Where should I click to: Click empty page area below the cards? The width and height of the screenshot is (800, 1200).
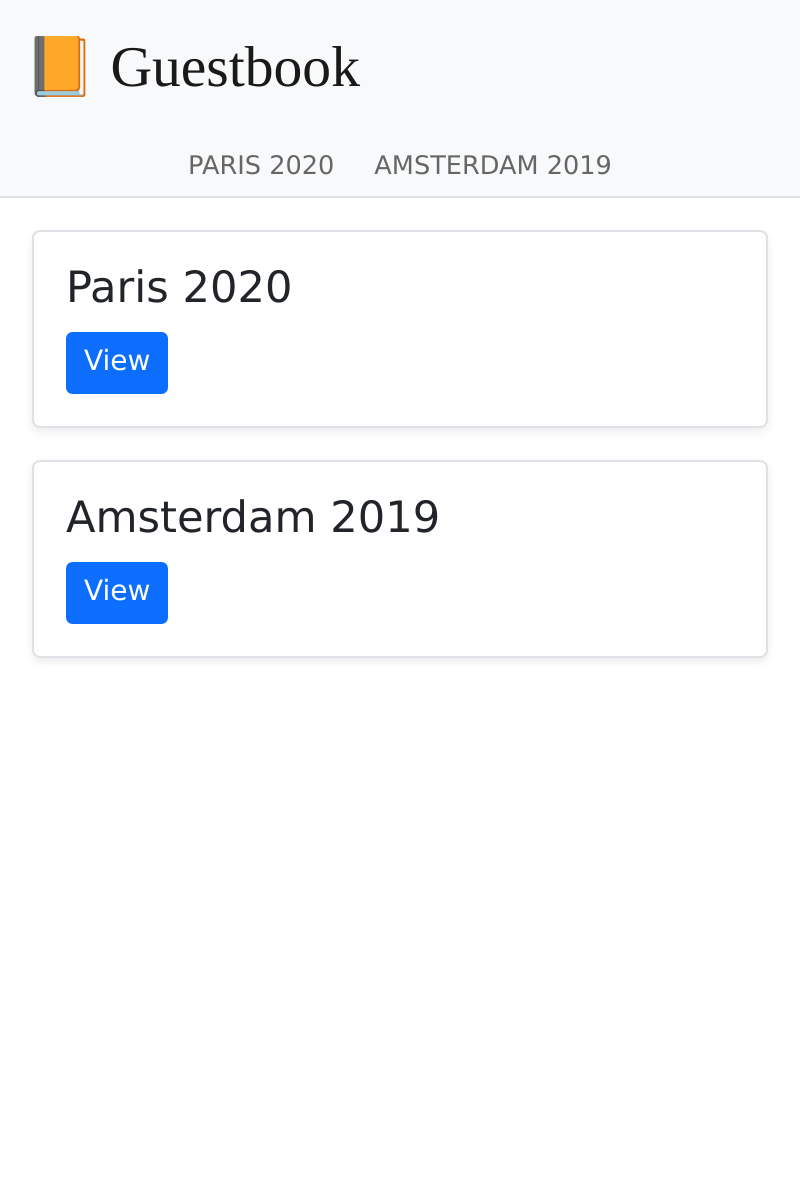coord(400,900)
